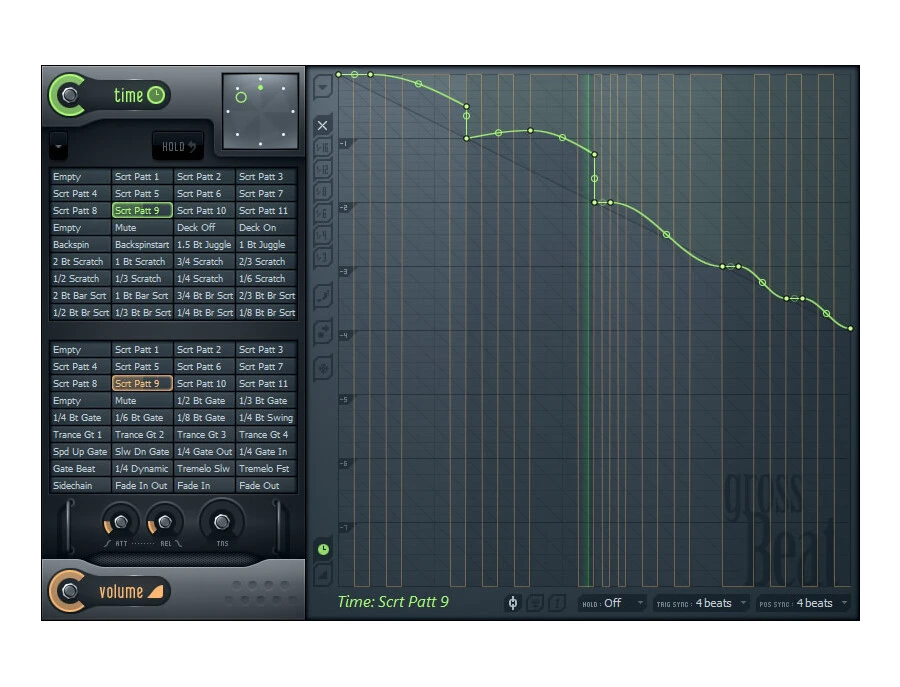Switch to time envelope using green clock icon
900x687 pixels.
click(x=323, y=549)
